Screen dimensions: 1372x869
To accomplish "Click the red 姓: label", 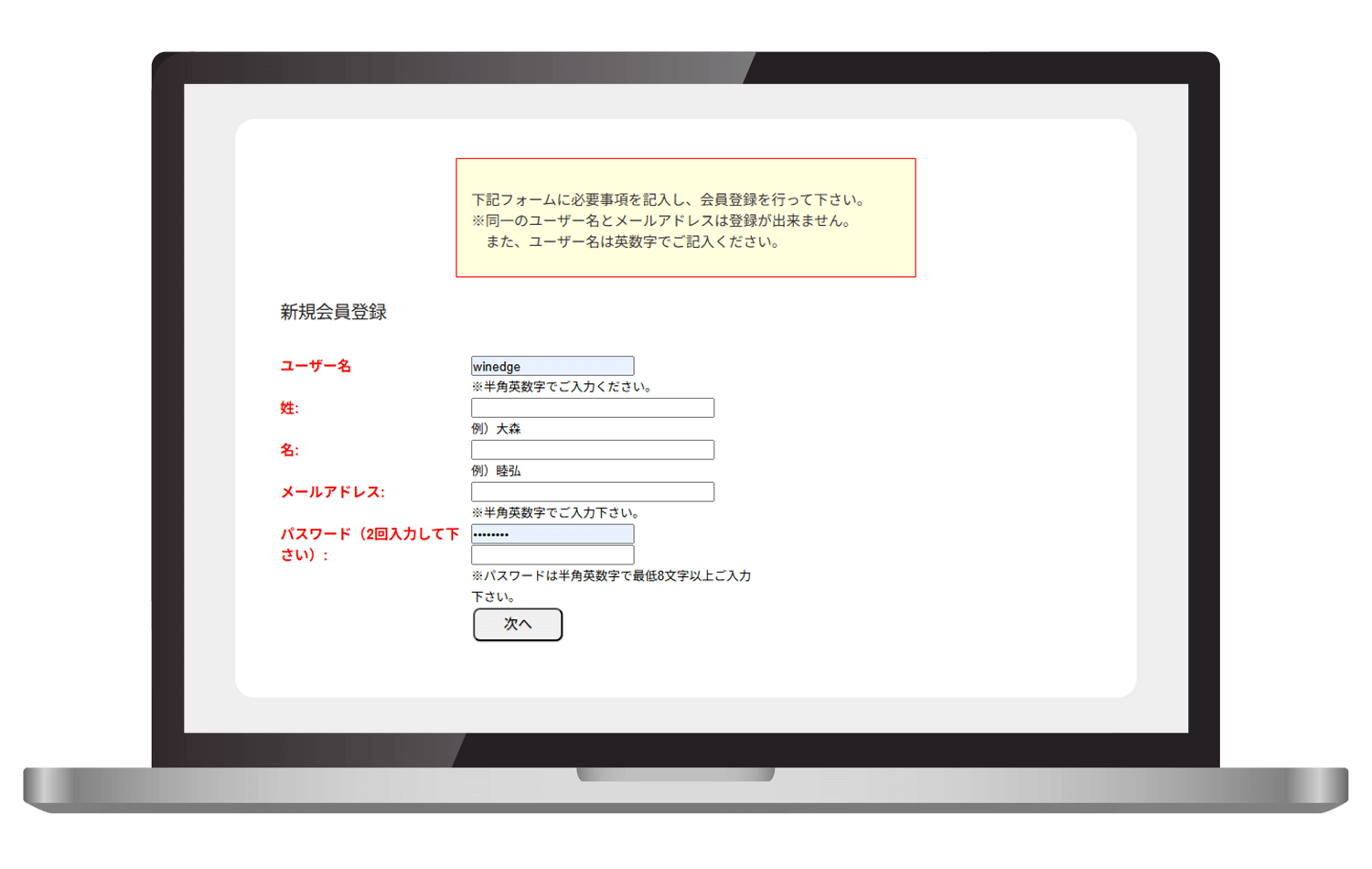I will (x=289, y=408).
